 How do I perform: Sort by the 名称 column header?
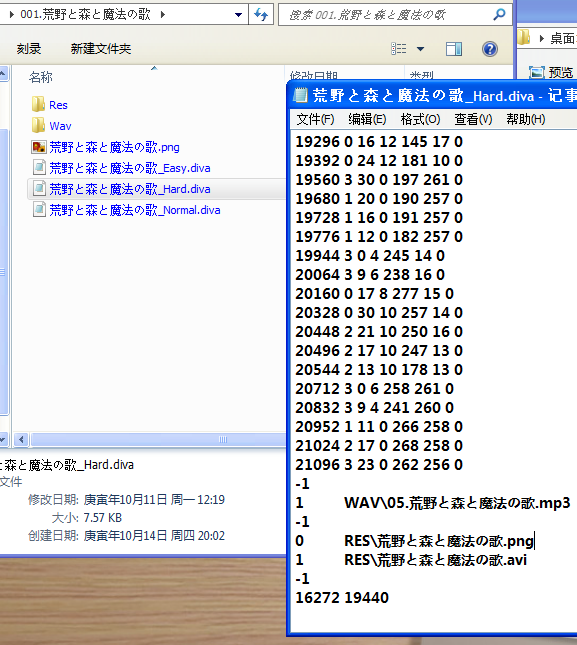(41, 77)
